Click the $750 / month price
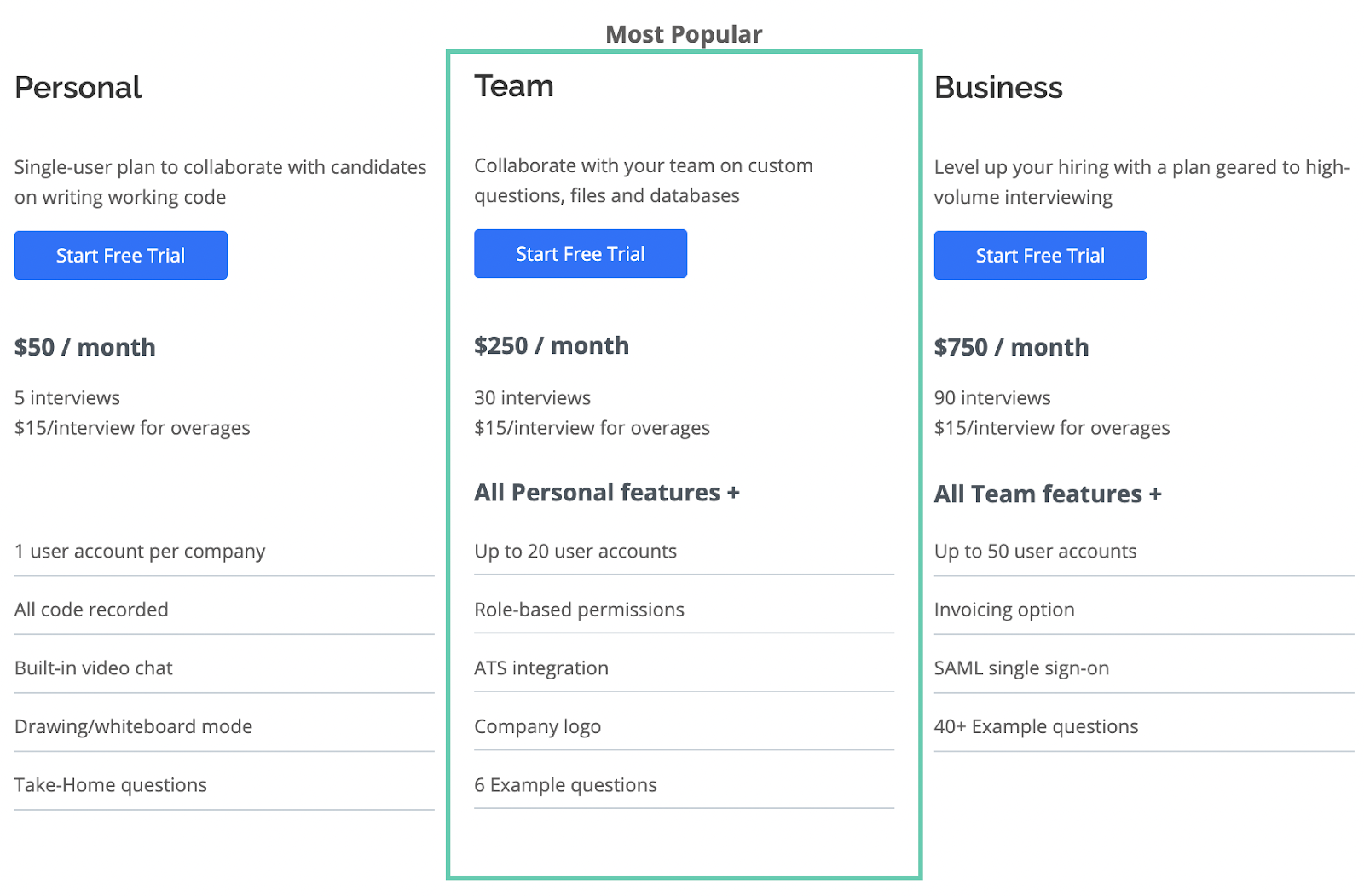This screenshot has height=896, width=1364. [x=1011, y=347]
